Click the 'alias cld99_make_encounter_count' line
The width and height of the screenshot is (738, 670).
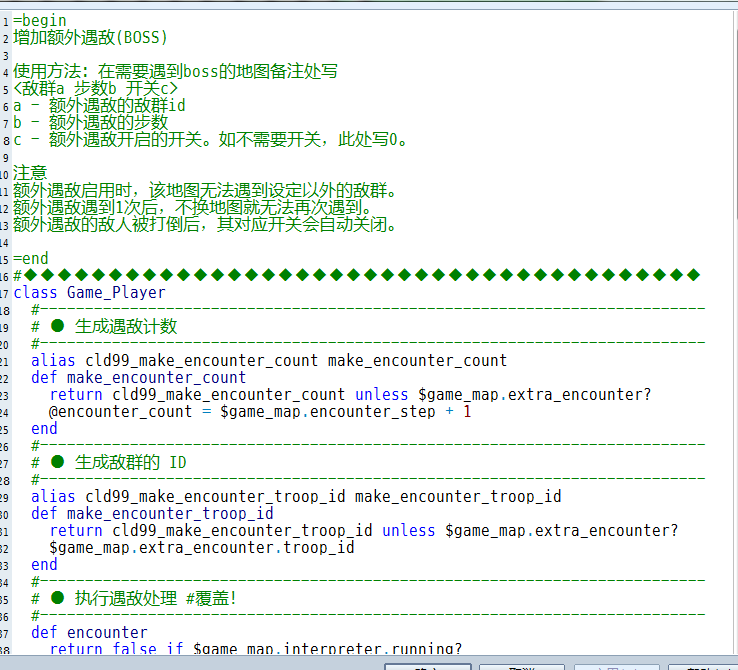point(269,360)
